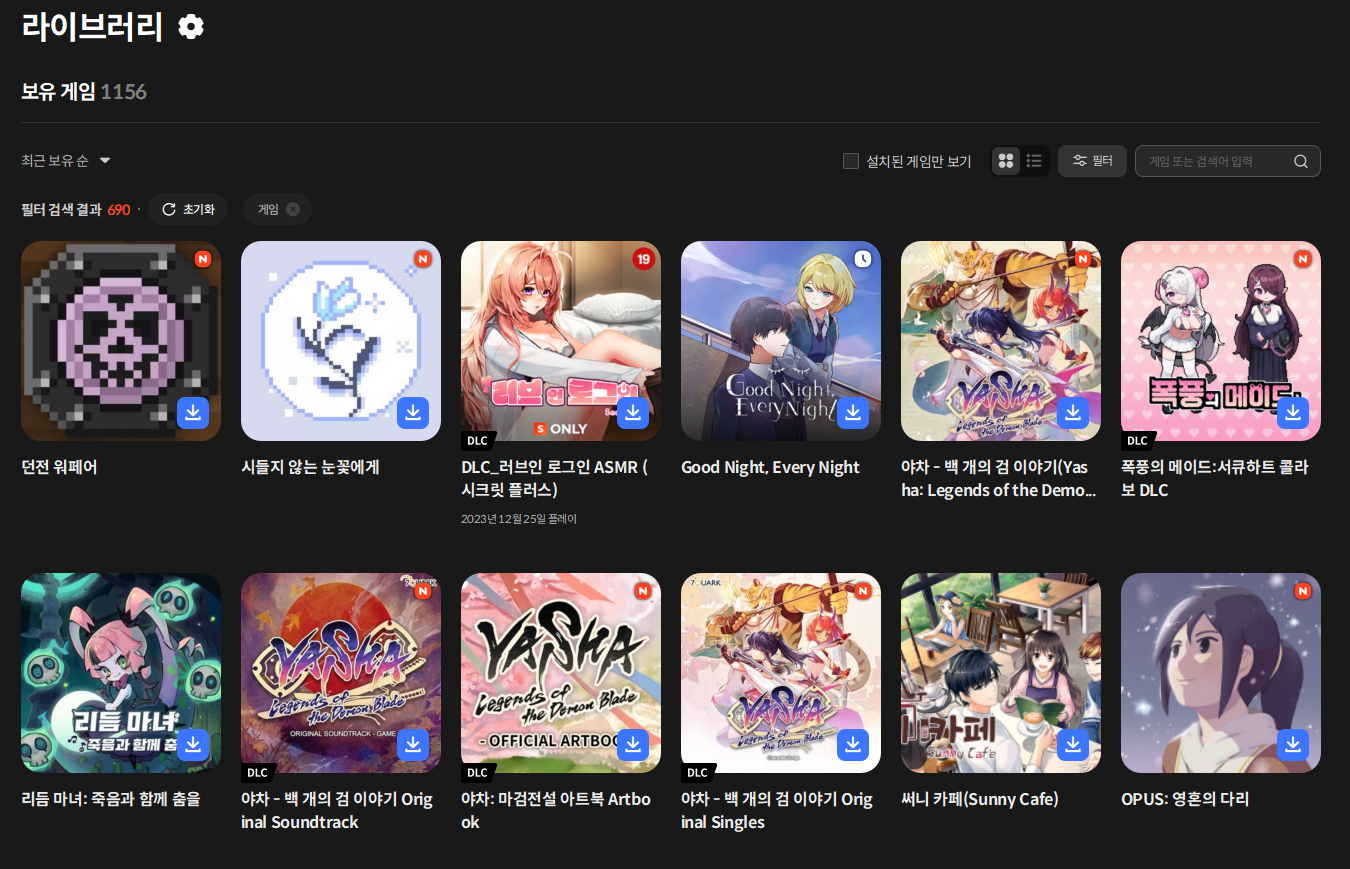Open the 필터 filter panel
Image resolution: width=1350 pixels, height=869 pixels.
pyautogui.click(x=1092, y=161)
